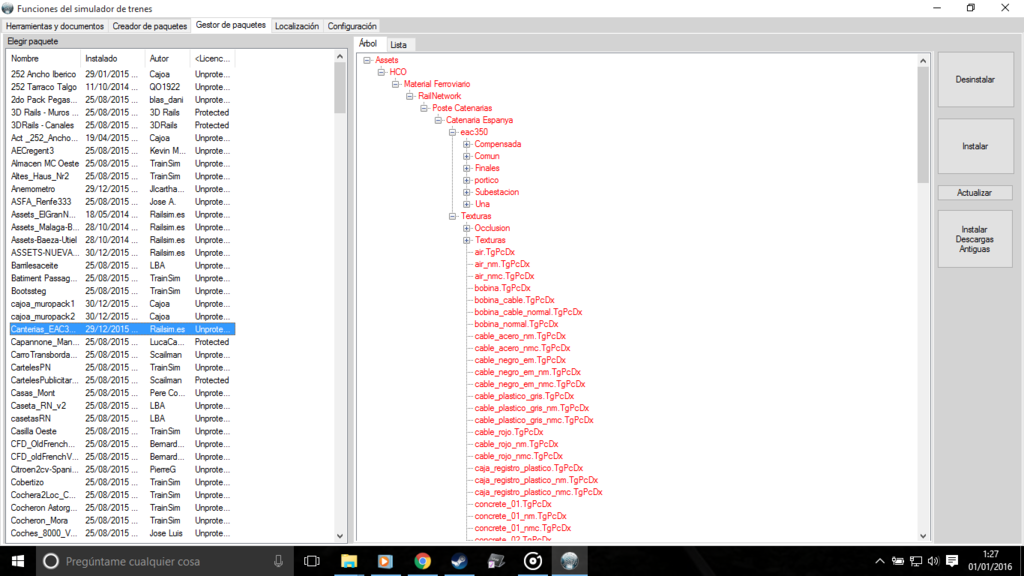Select the ASFA_Renfe333 package

pyautogui.click(x=121, y=202)
